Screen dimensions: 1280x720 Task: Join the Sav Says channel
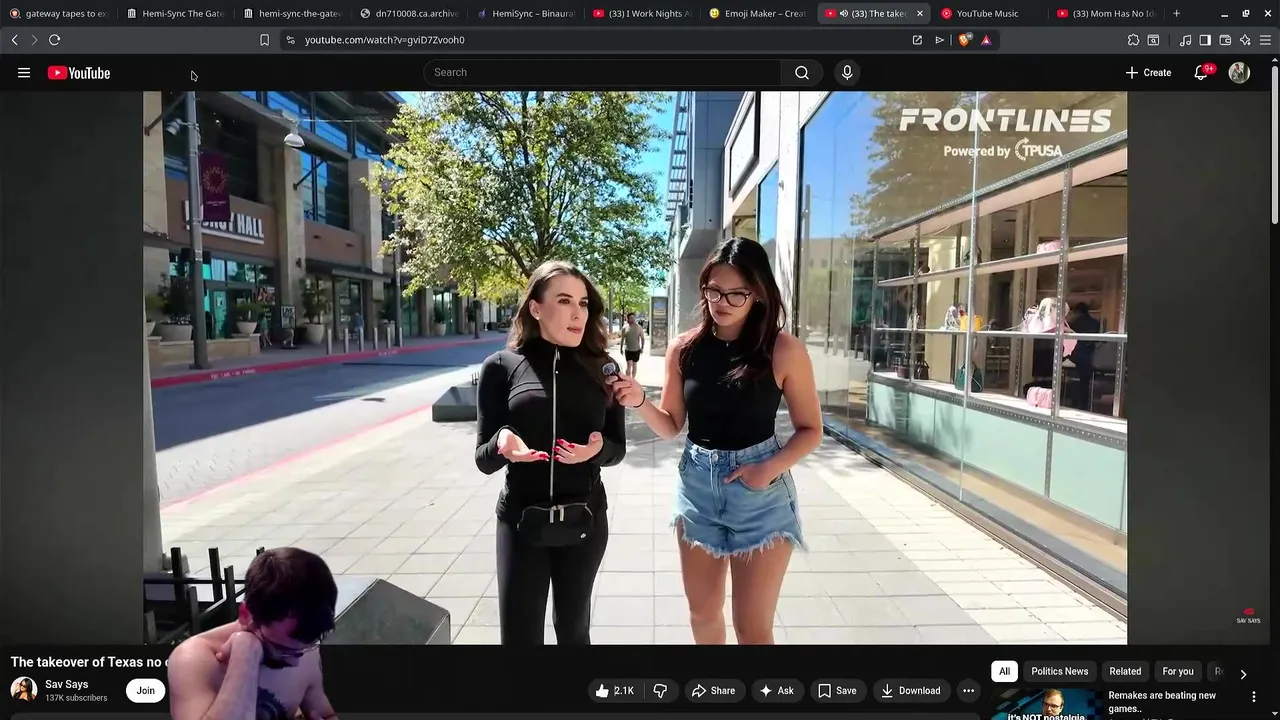(146, 690)
